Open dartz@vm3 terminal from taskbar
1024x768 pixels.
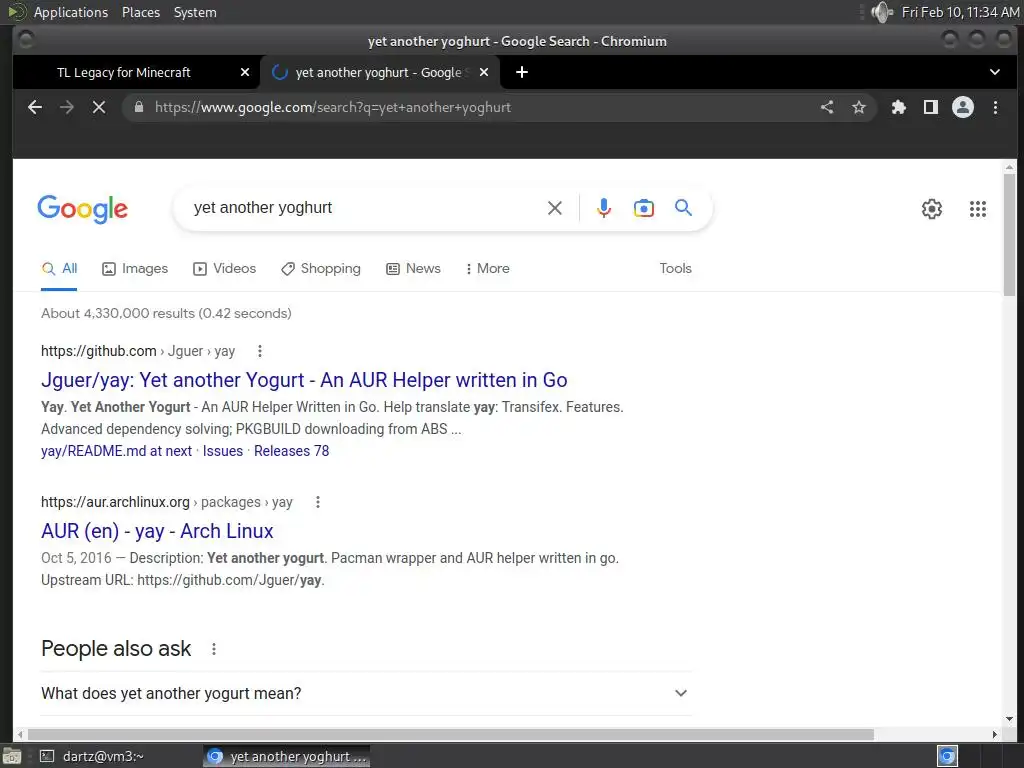91,756
